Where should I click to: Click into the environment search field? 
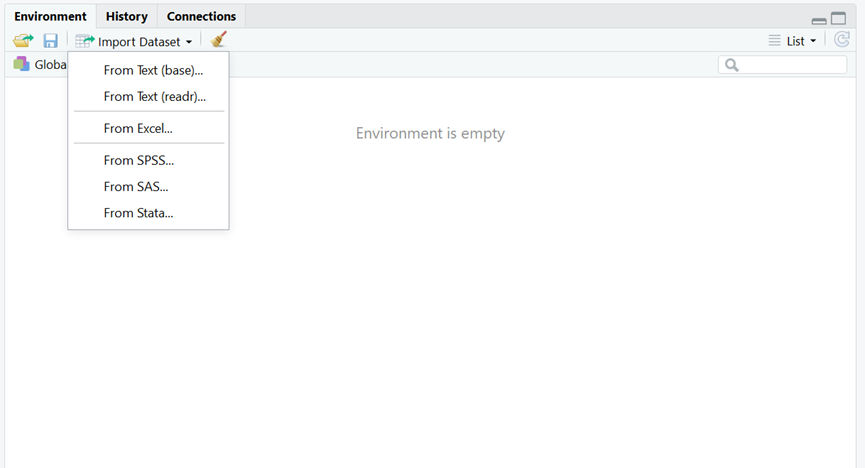782,65
